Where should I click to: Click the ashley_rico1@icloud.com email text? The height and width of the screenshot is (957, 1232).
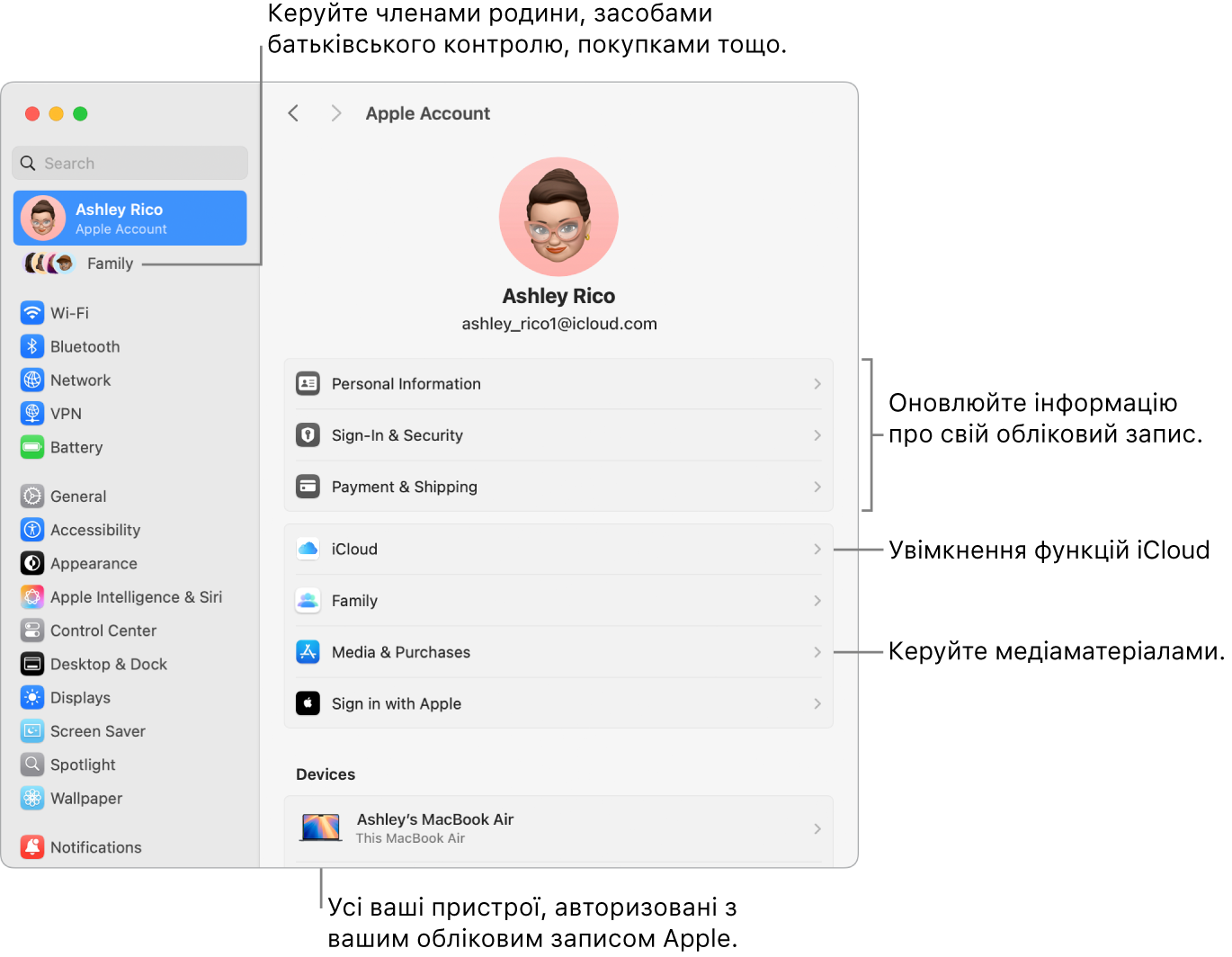[559, 324]
